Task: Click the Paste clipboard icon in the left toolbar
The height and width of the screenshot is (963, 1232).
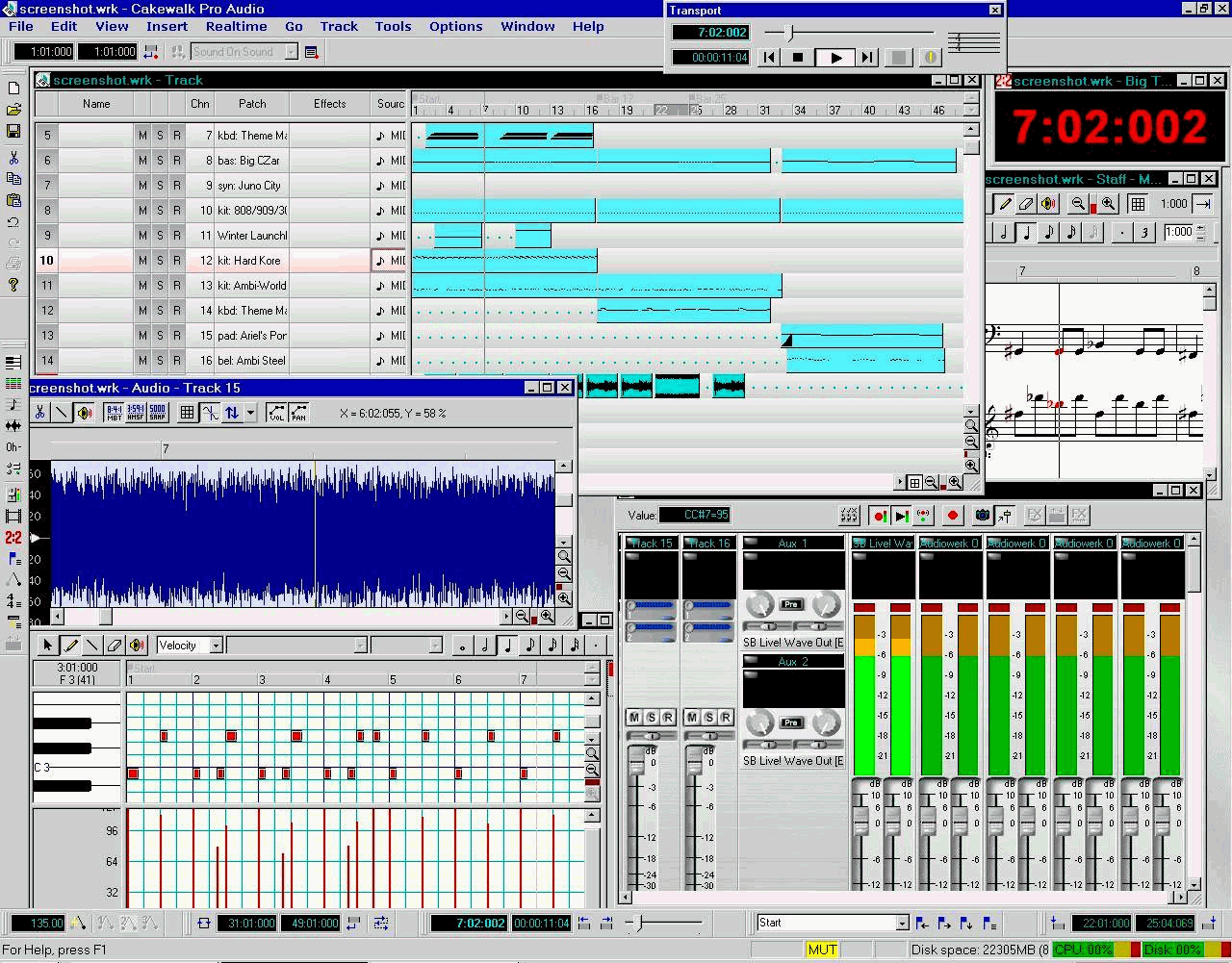Action: [x=13, y=201]
